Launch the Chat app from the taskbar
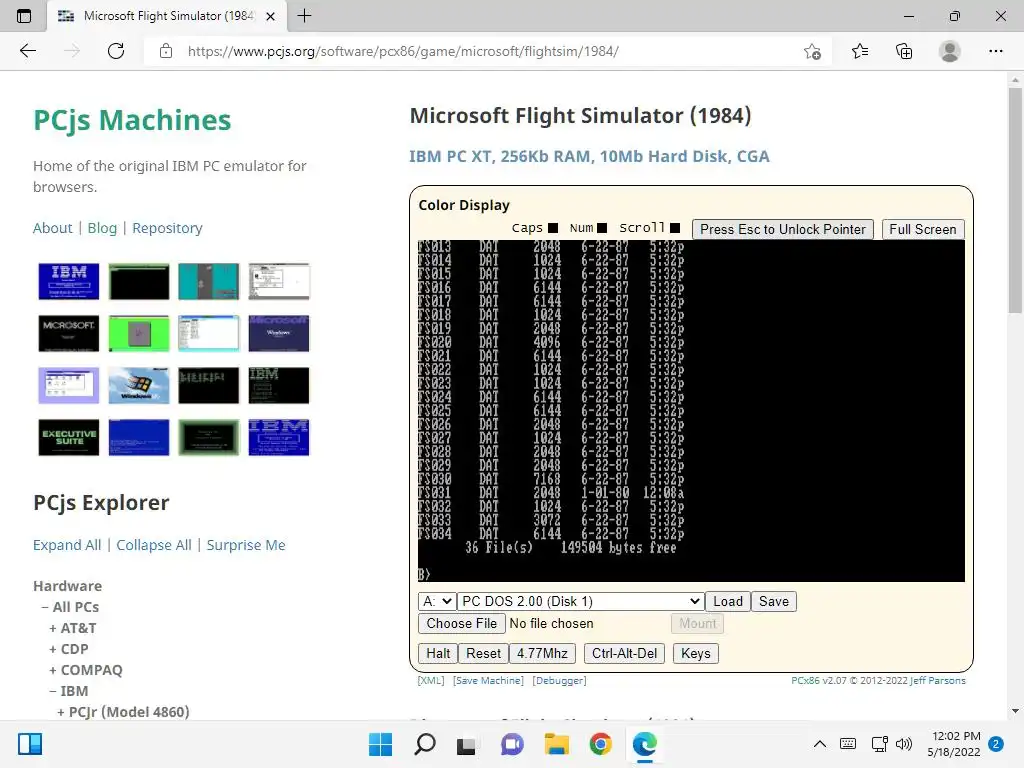1024x768 pixels. click(x=512, y=744)
